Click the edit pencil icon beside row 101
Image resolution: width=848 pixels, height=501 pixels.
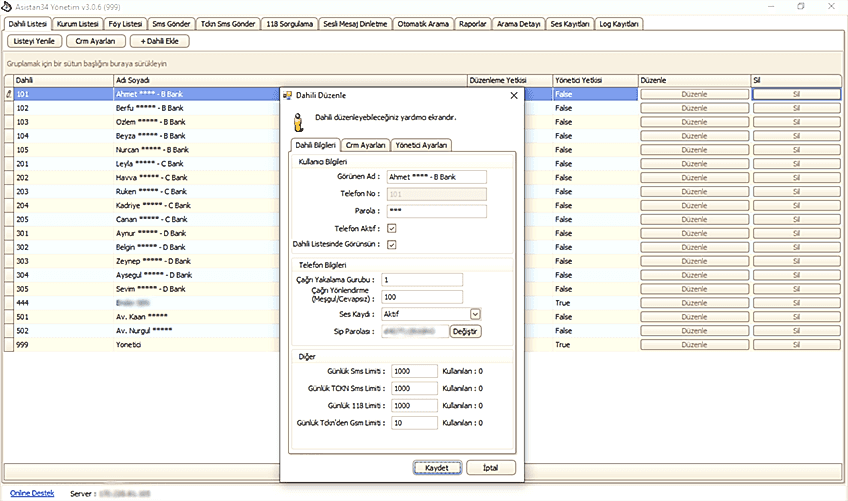click(9, 94)
